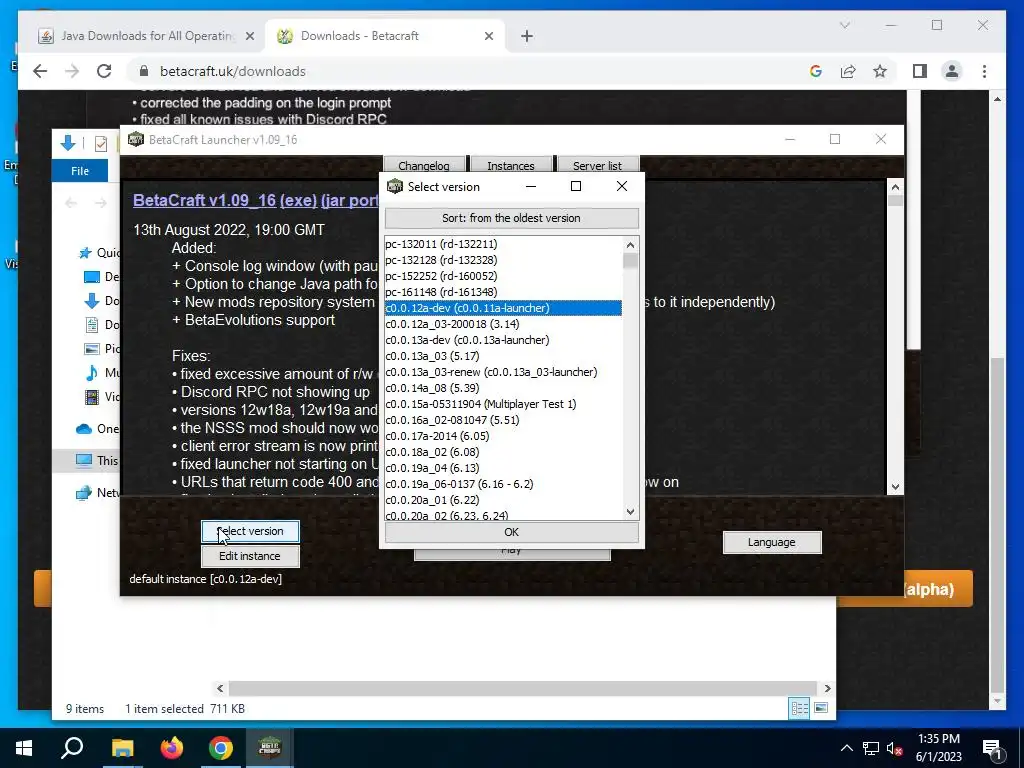Close the Downloads - Betacraft tab
Screen dimensions: 1024x768
488,36
